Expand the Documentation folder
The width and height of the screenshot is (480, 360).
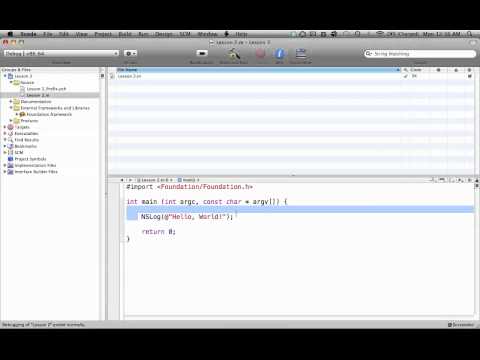click(11, 101)
